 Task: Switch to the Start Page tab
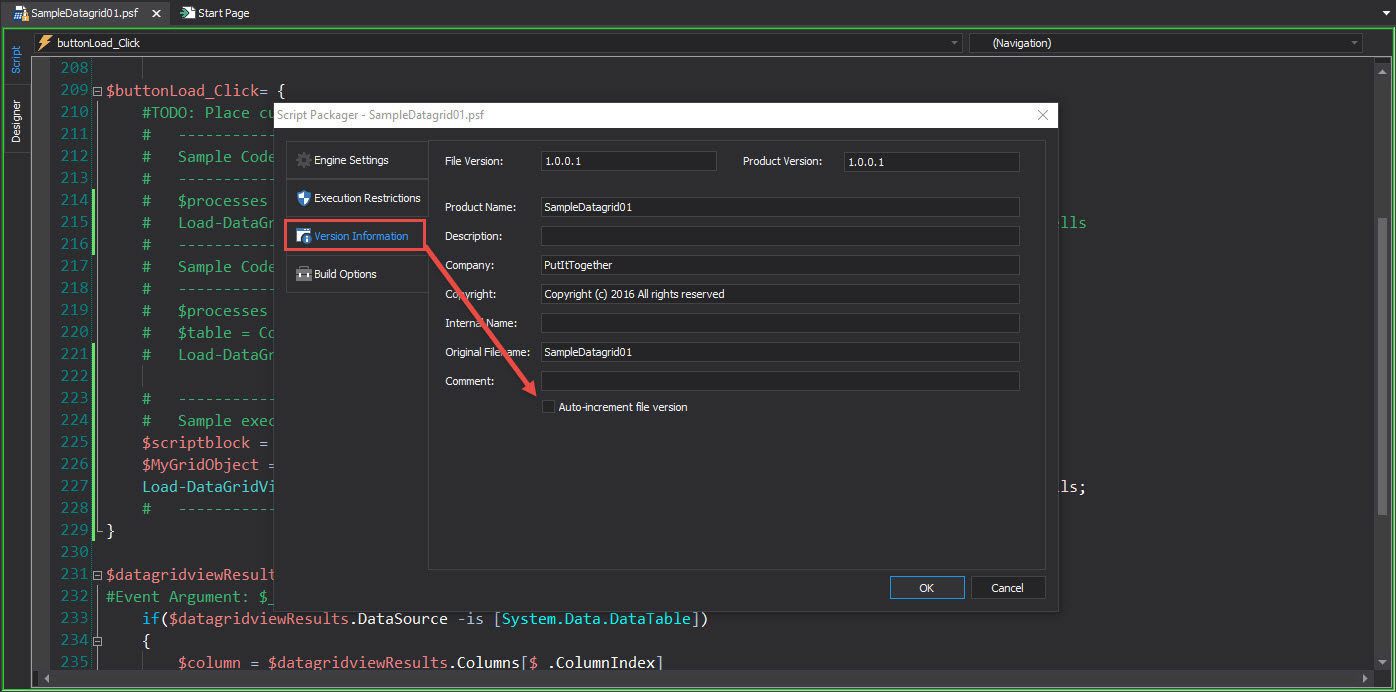[x=215, y=13]
